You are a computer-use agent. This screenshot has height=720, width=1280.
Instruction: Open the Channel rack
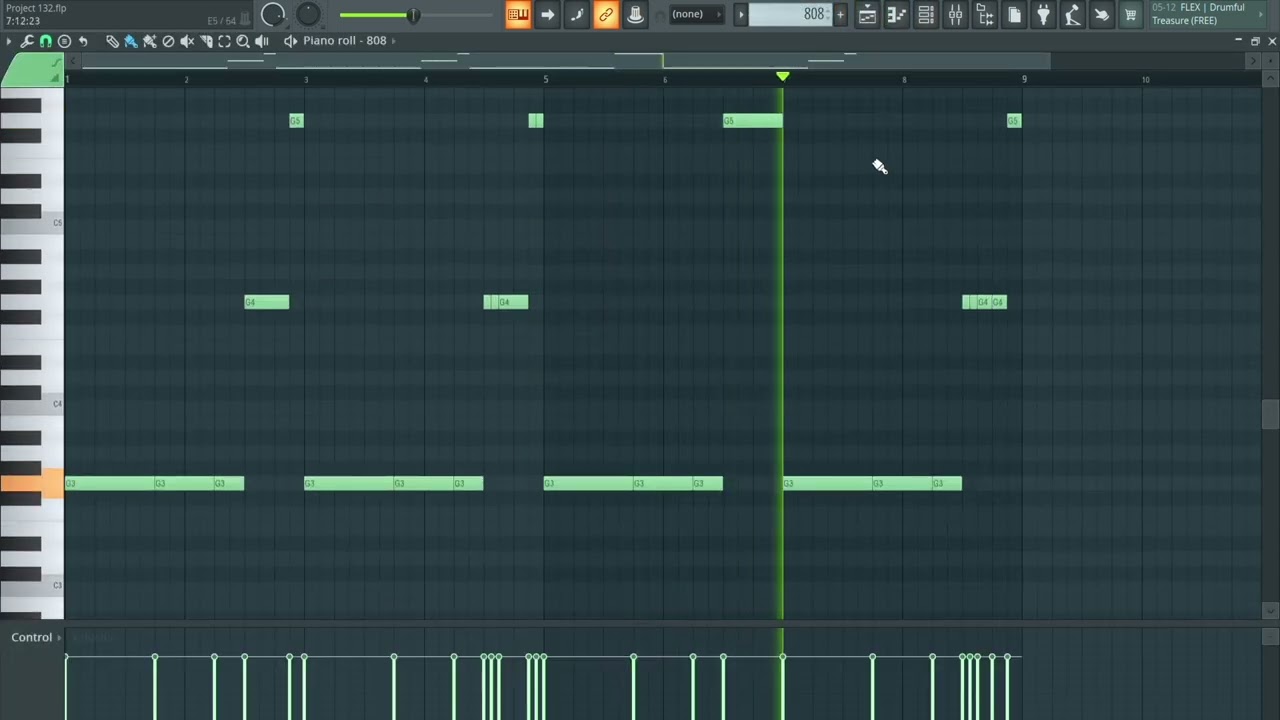926,14
